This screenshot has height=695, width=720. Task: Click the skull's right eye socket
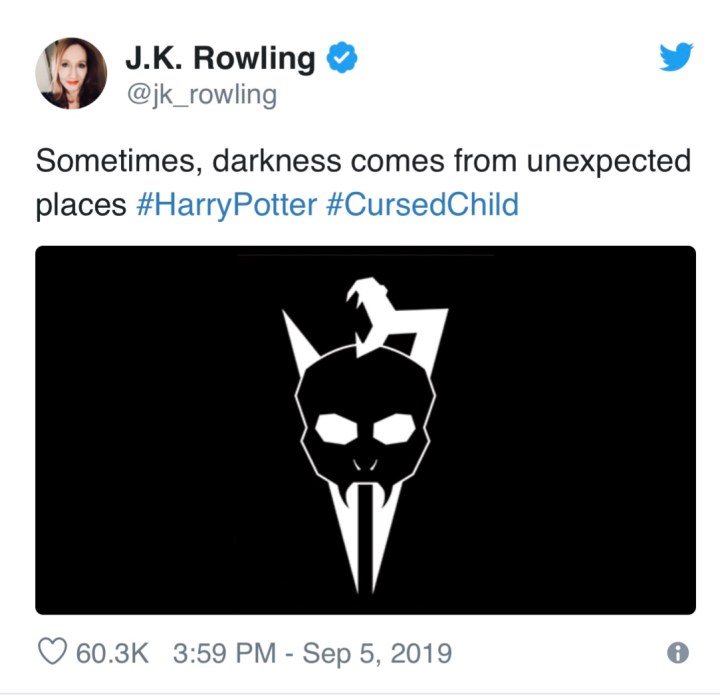[394, 431]
